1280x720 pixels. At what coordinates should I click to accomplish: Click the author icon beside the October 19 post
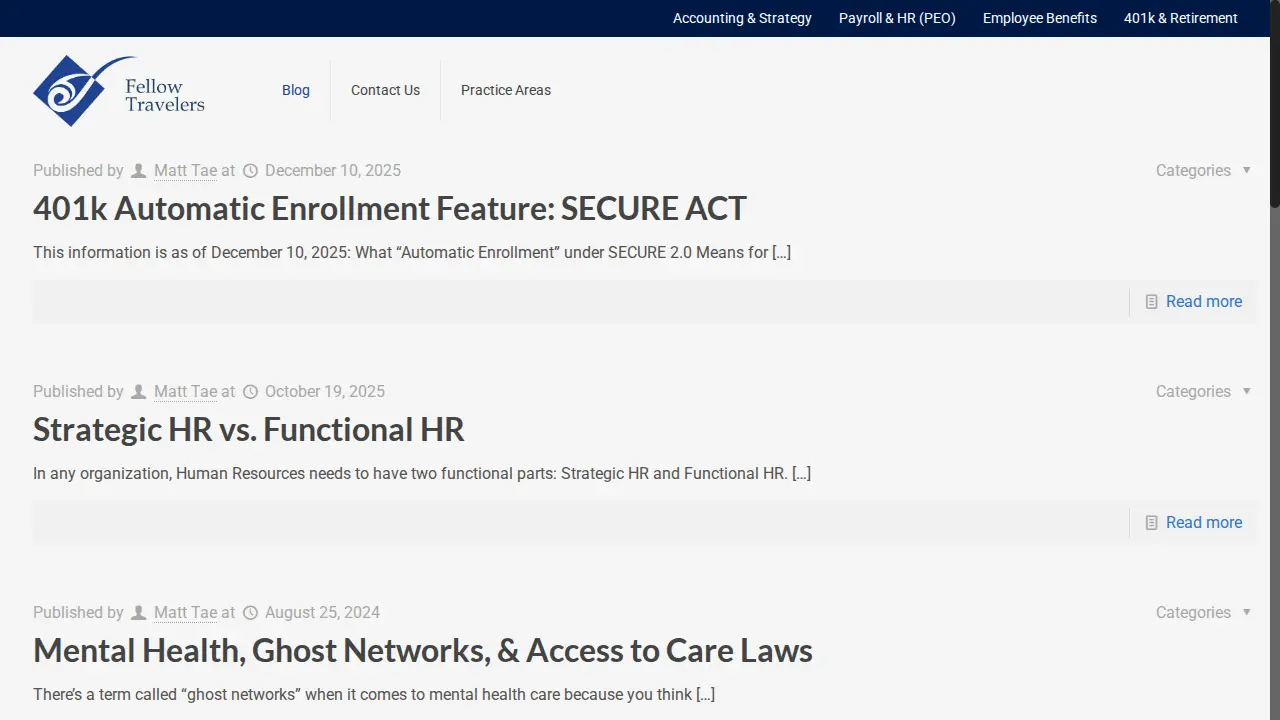[x=139, y=392]
